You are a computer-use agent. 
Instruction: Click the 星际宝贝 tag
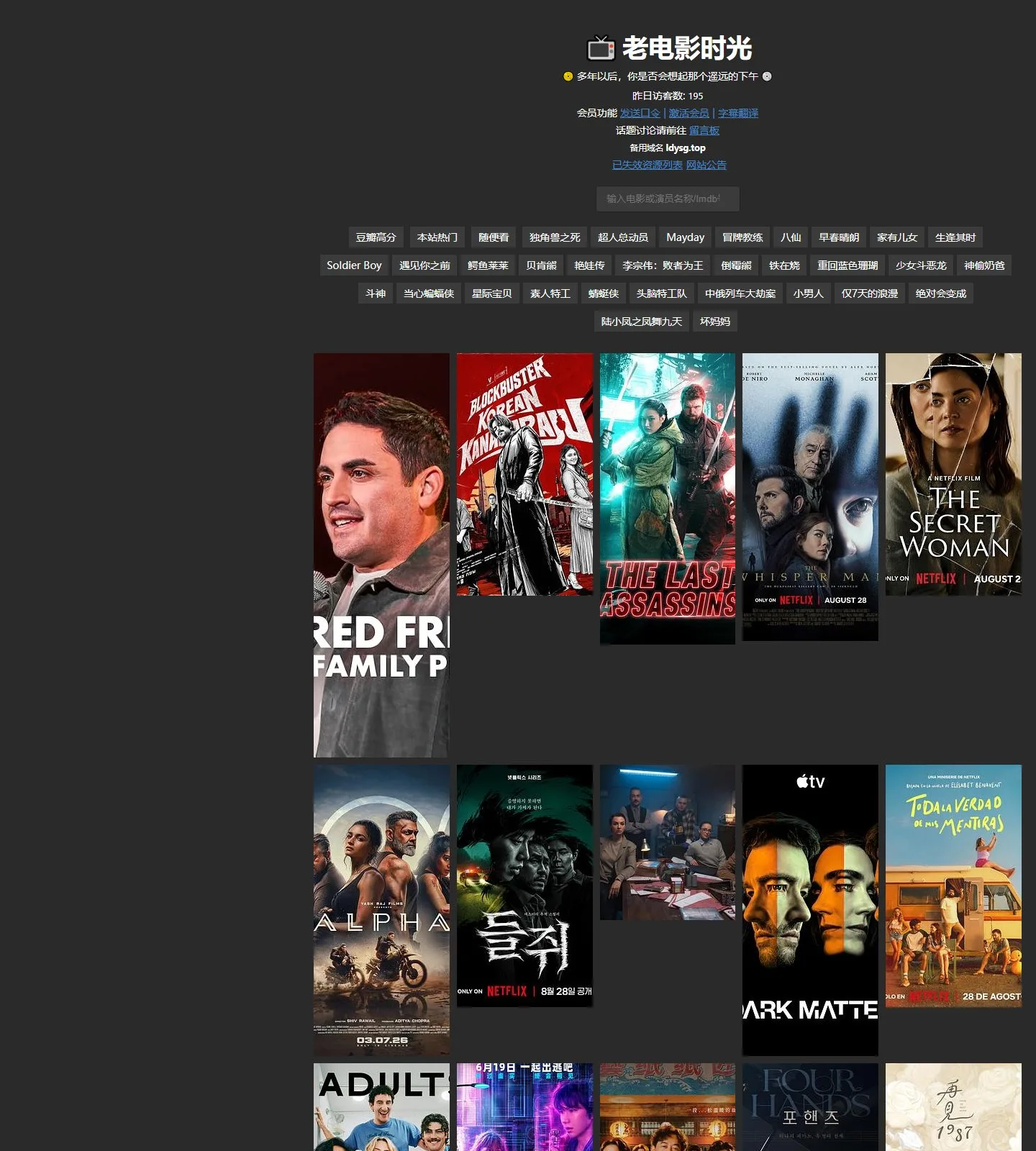tap(492, 294)
